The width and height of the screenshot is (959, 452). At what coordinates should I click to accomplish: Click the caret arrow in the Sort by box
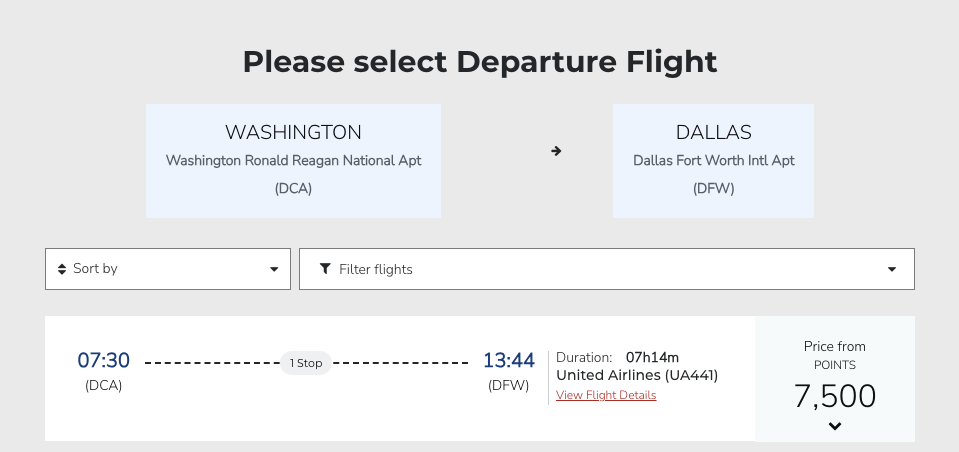click(274, 270)
